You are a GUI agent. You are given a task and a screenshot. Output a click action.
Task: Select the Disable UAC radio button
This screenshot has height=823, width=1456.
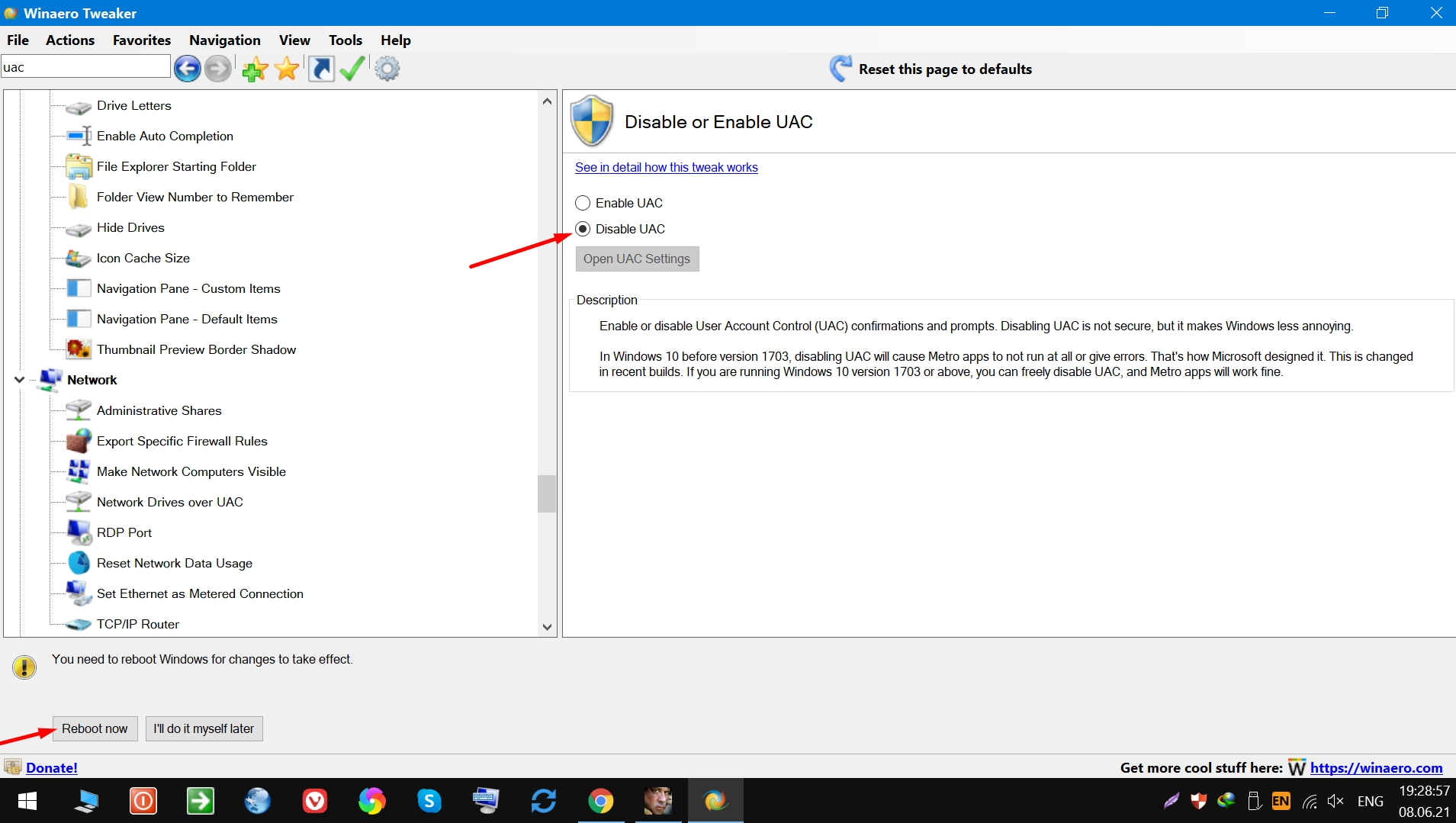583,229
